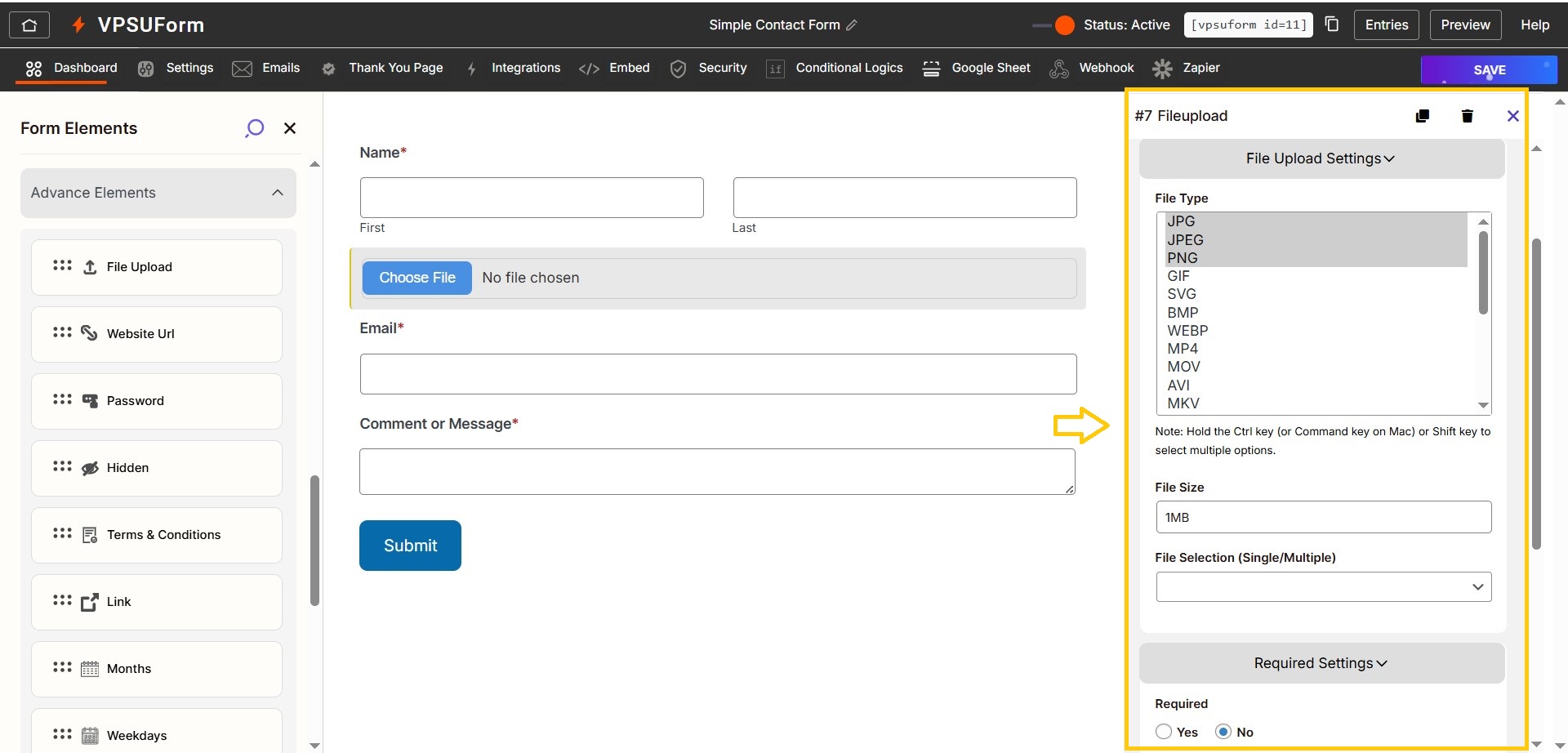Collapse the File Upload Settings section
The height and width of the screenshot is (753, 1568).
point(1321,158)
